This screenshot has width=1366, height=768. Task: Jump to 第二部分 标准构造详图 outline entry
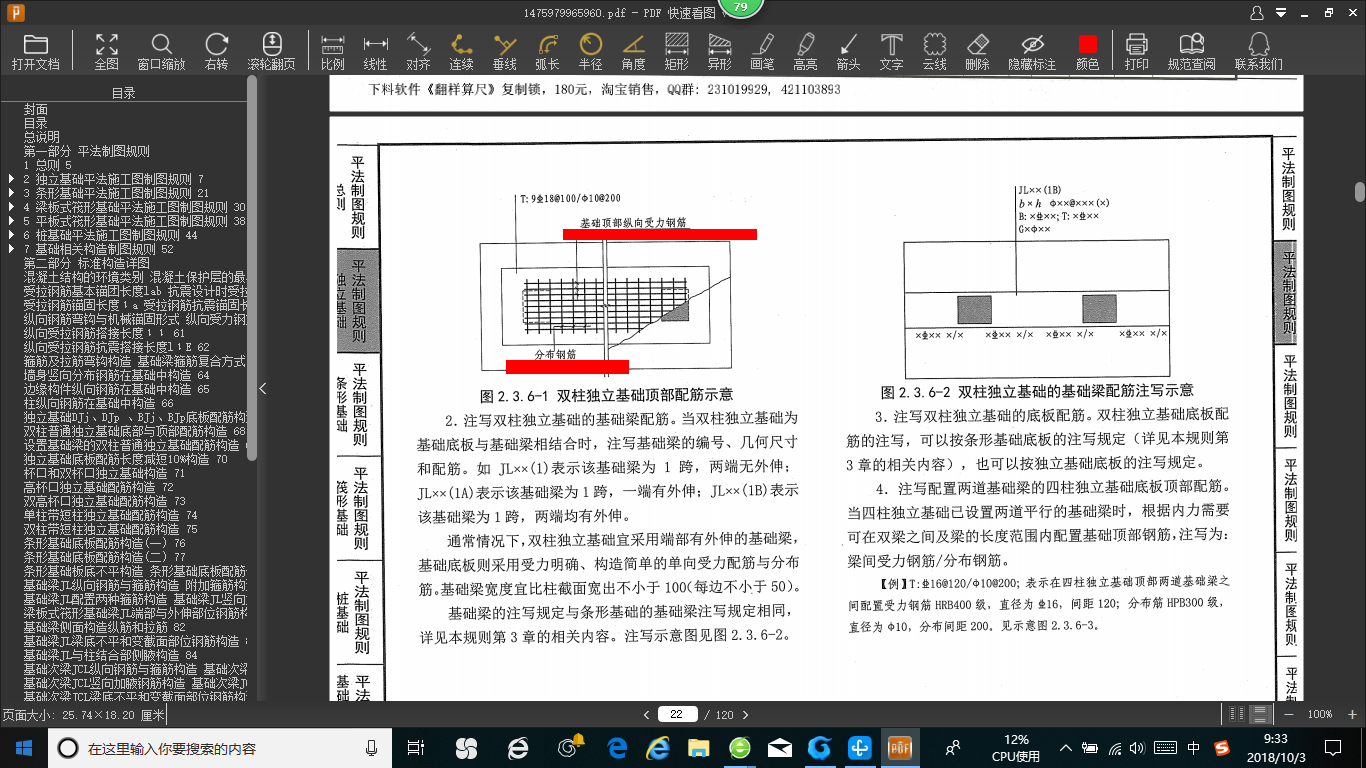tap(86, 263)
